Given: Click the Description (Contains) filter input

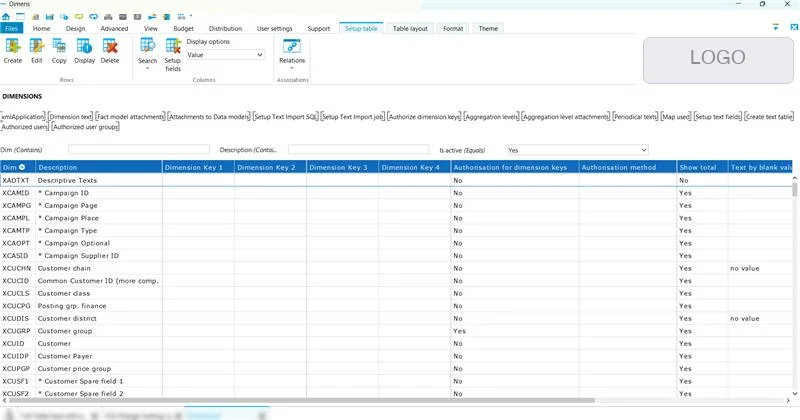Looking at the screenshot, I should coord(359,149).
